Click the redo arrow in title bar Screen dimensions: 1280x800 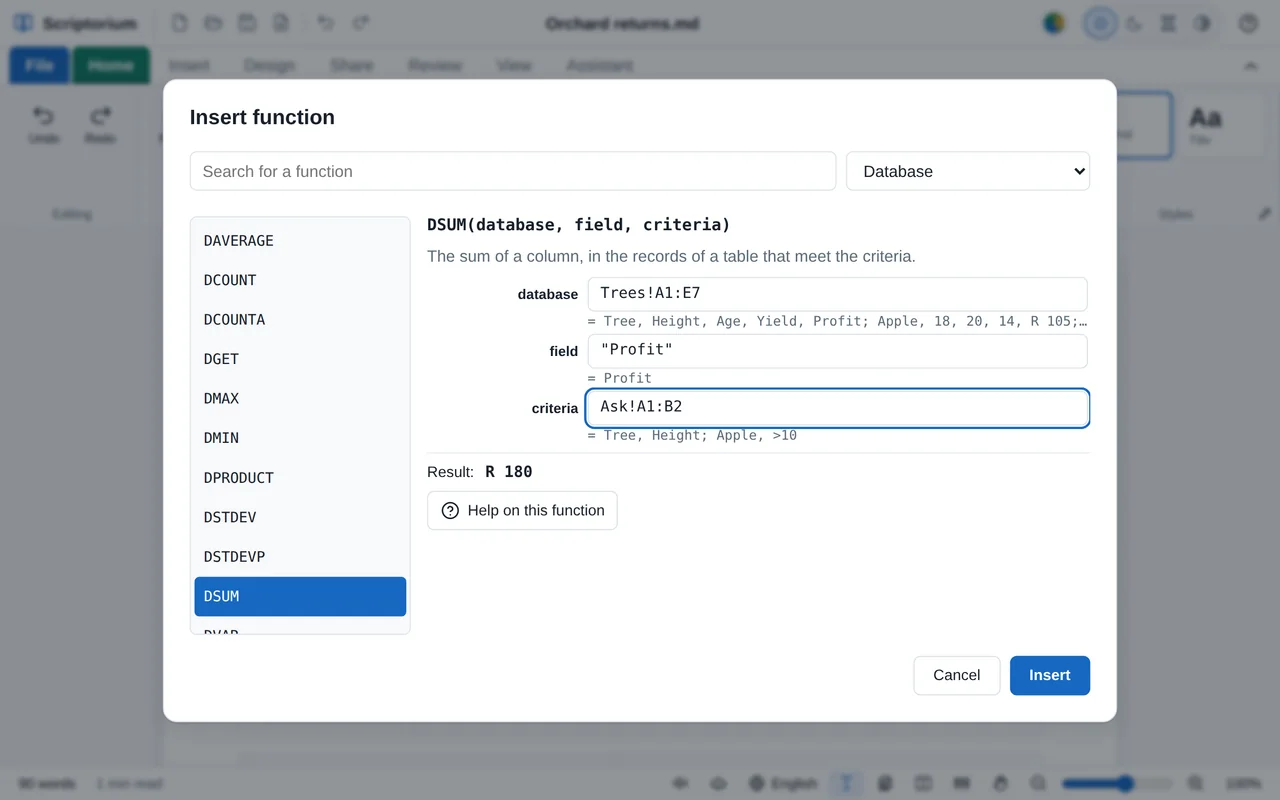click(361, 23)
